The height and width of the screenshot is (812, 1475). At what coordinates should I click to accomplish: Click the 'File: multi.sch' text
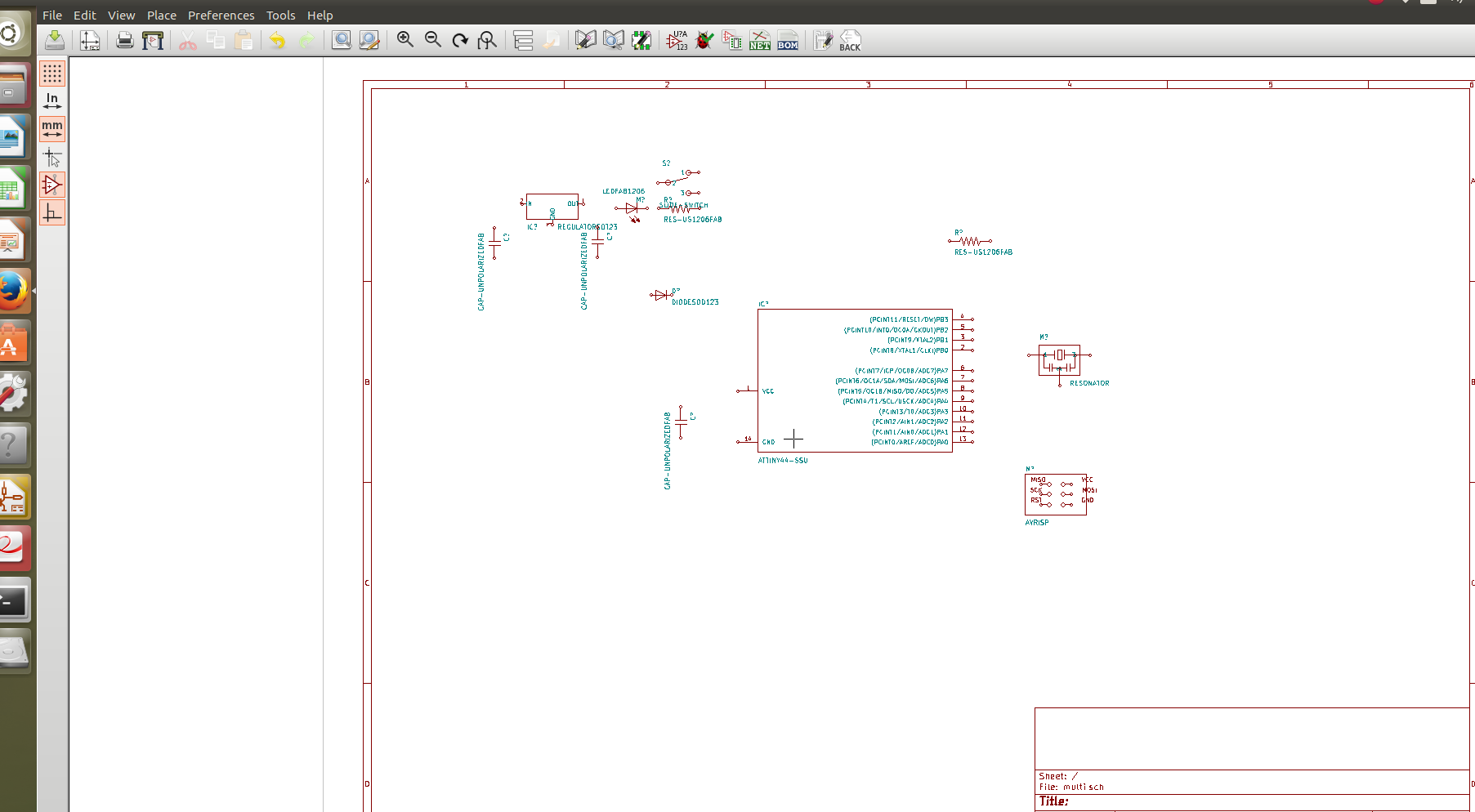pyautogui.click(x=1071, y=787)
